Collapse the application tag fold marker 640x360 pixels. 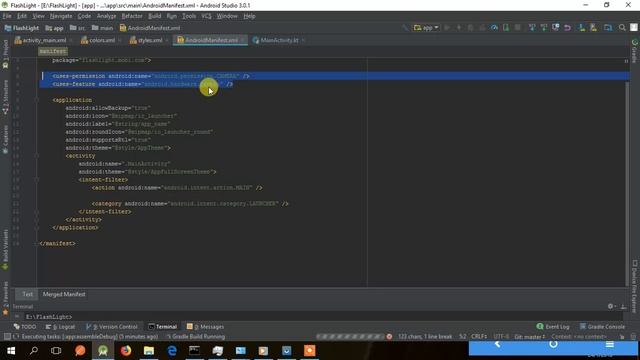[37, 100]
